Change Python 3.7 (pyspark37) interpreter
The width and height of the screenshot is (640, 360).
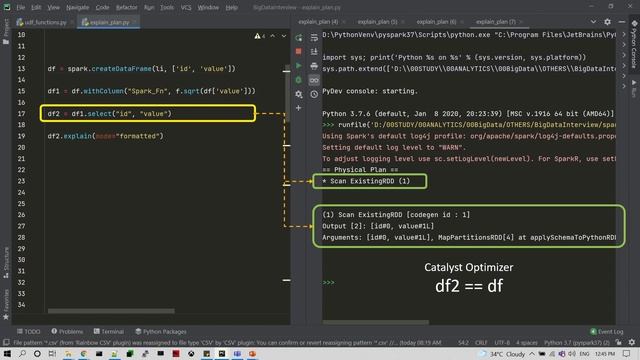[x=576, y=342]
